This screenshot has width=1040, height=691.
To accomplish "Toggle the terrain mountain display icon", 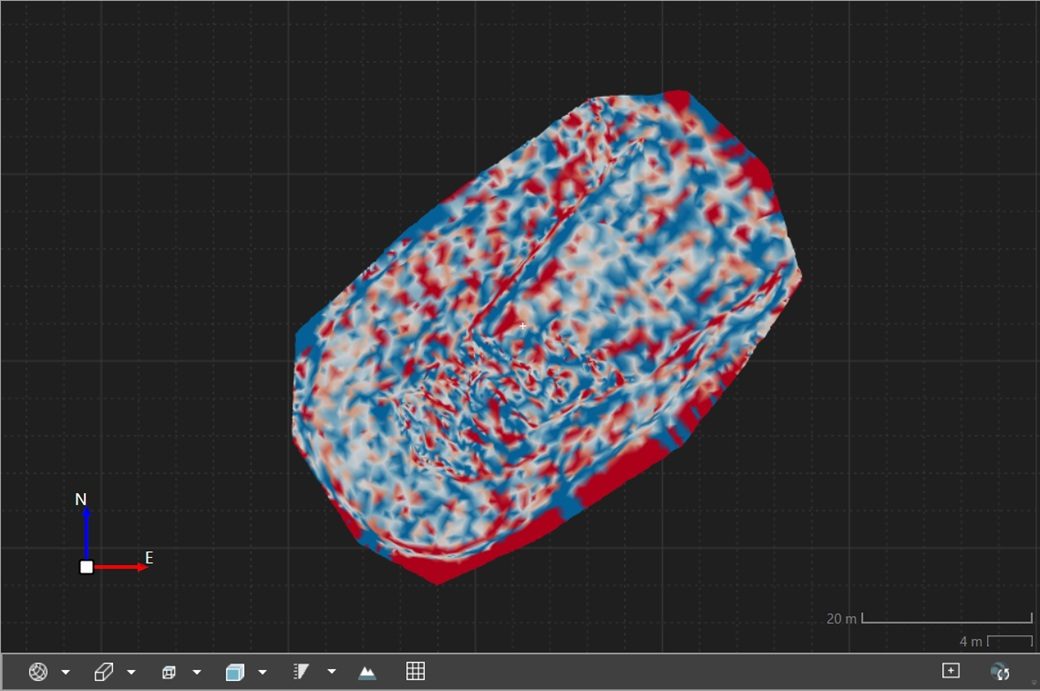I will (x=367, y=672).
